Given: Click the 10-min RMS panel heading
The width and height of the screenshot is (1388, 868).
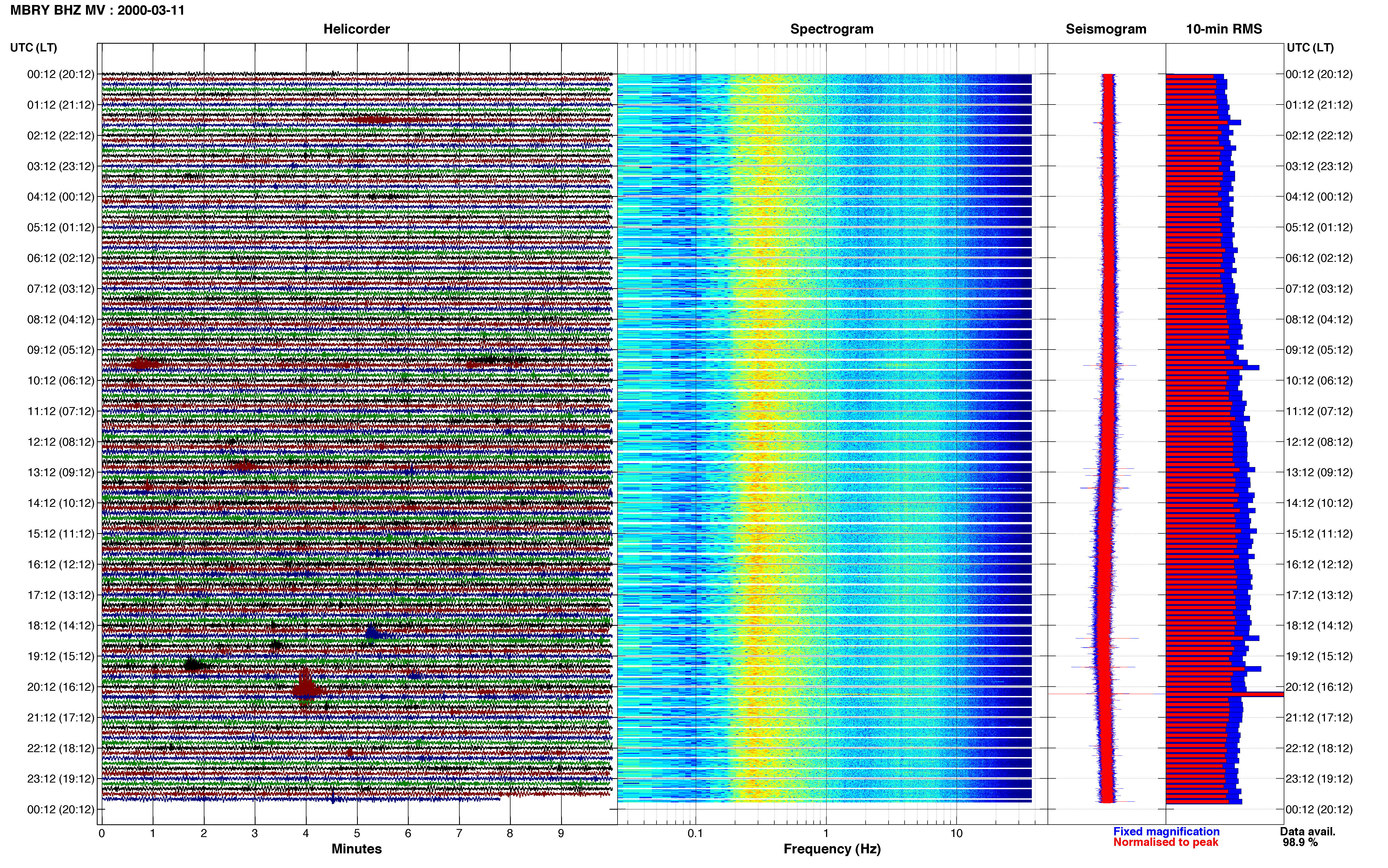Looking at the screenshot, I should 1224,29.
